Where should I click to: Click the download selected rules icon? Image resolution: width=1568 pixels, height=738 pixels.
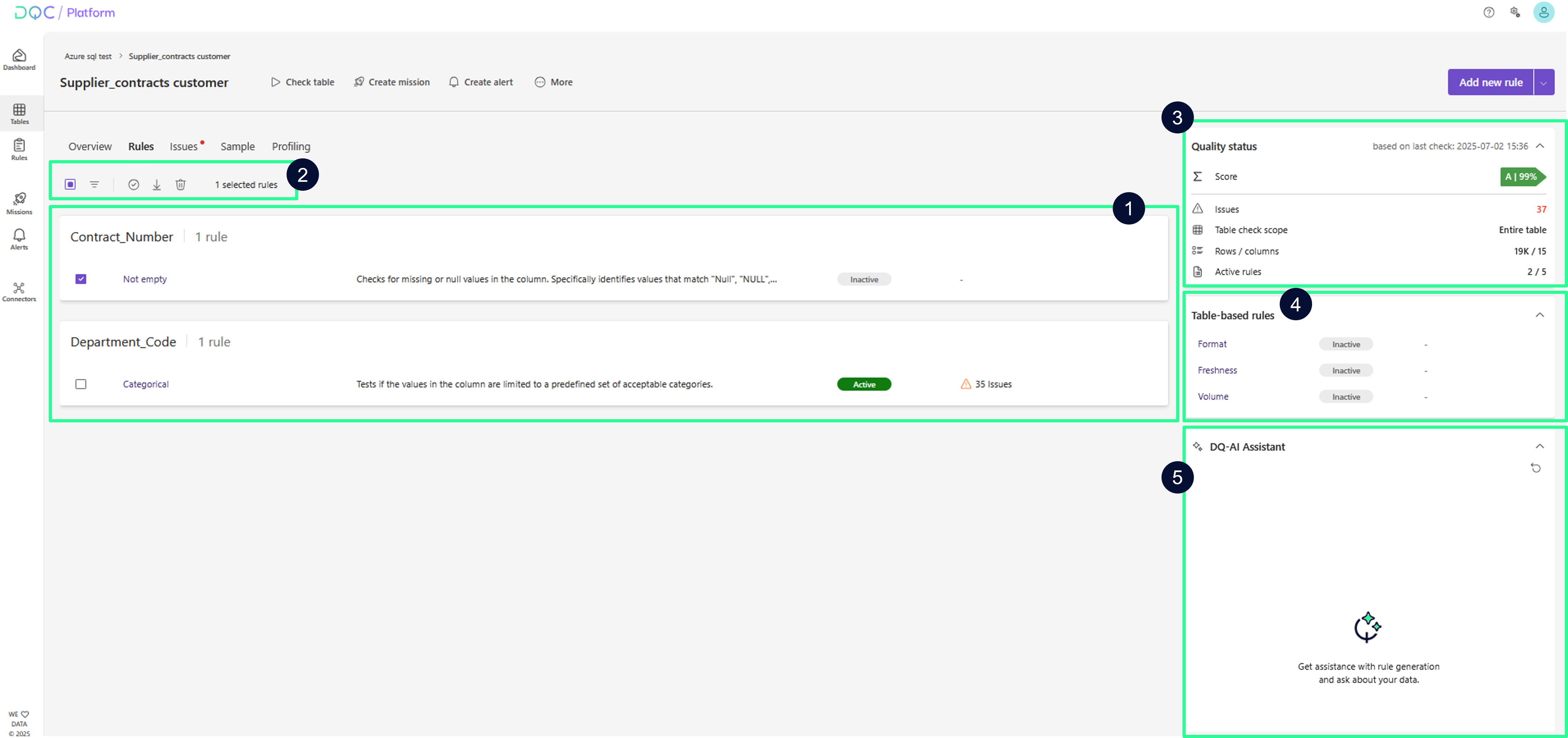(x=156, y=184)
